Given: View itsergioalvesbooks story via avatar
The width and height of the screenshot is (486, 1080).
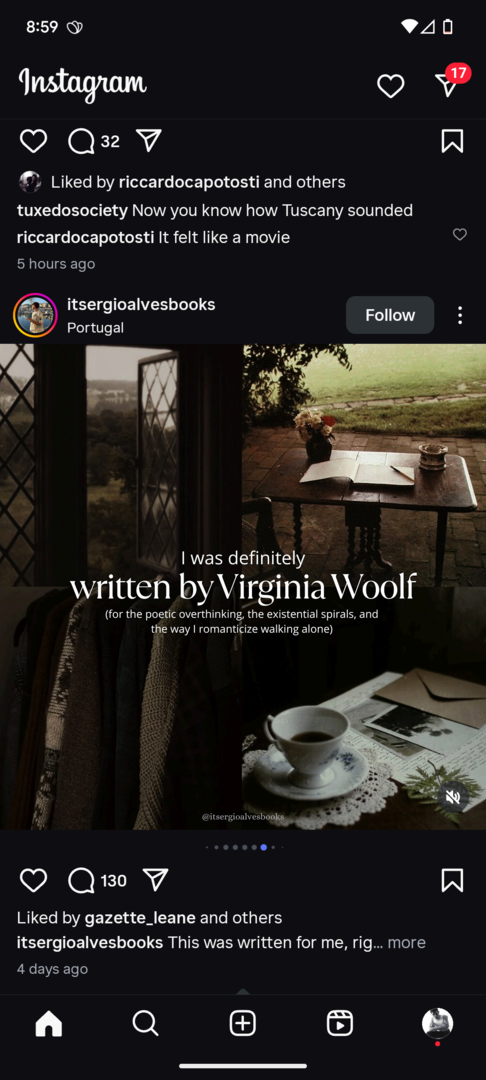Looking at the screenshot, I should point(35,315).
